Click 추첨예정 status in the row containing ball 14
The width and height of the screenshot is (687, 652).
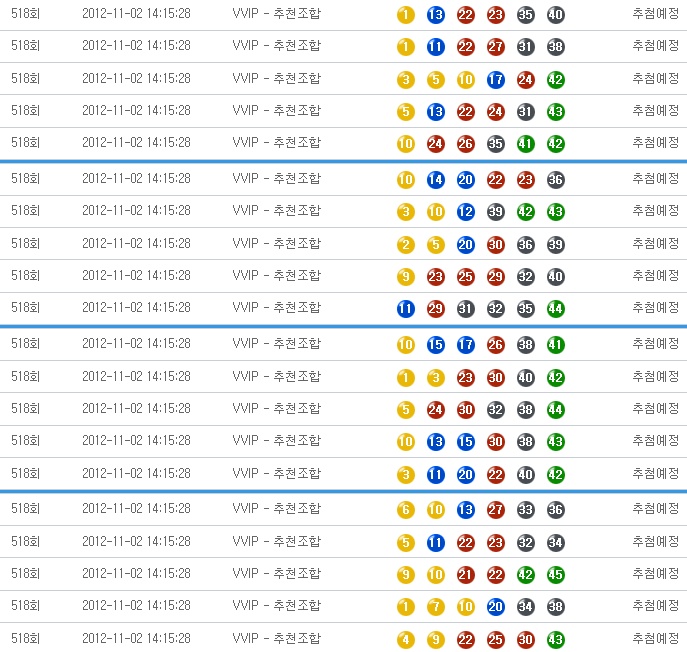click(656, 179)
